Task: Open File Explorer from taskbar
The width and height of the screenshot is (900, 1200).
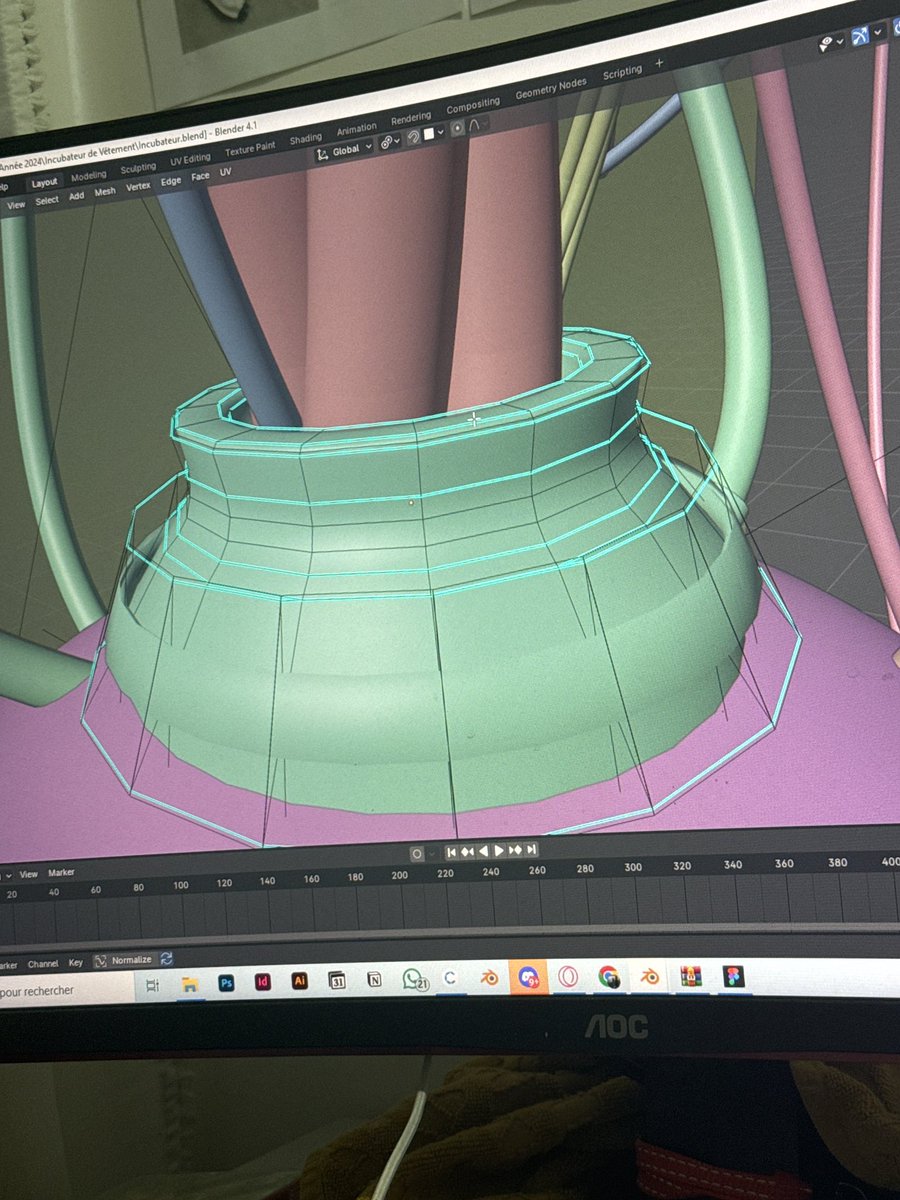Action: tap(189, 984)
